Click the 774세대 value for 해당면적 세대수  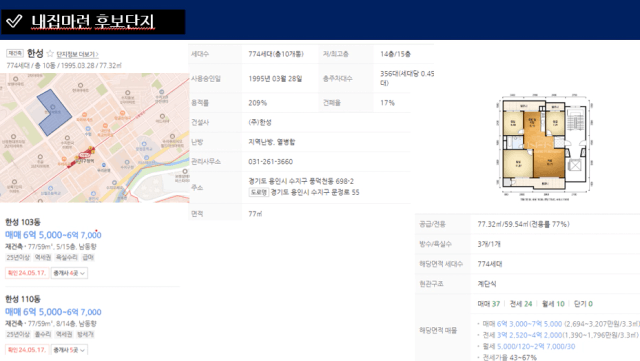[x=490, y=264]
